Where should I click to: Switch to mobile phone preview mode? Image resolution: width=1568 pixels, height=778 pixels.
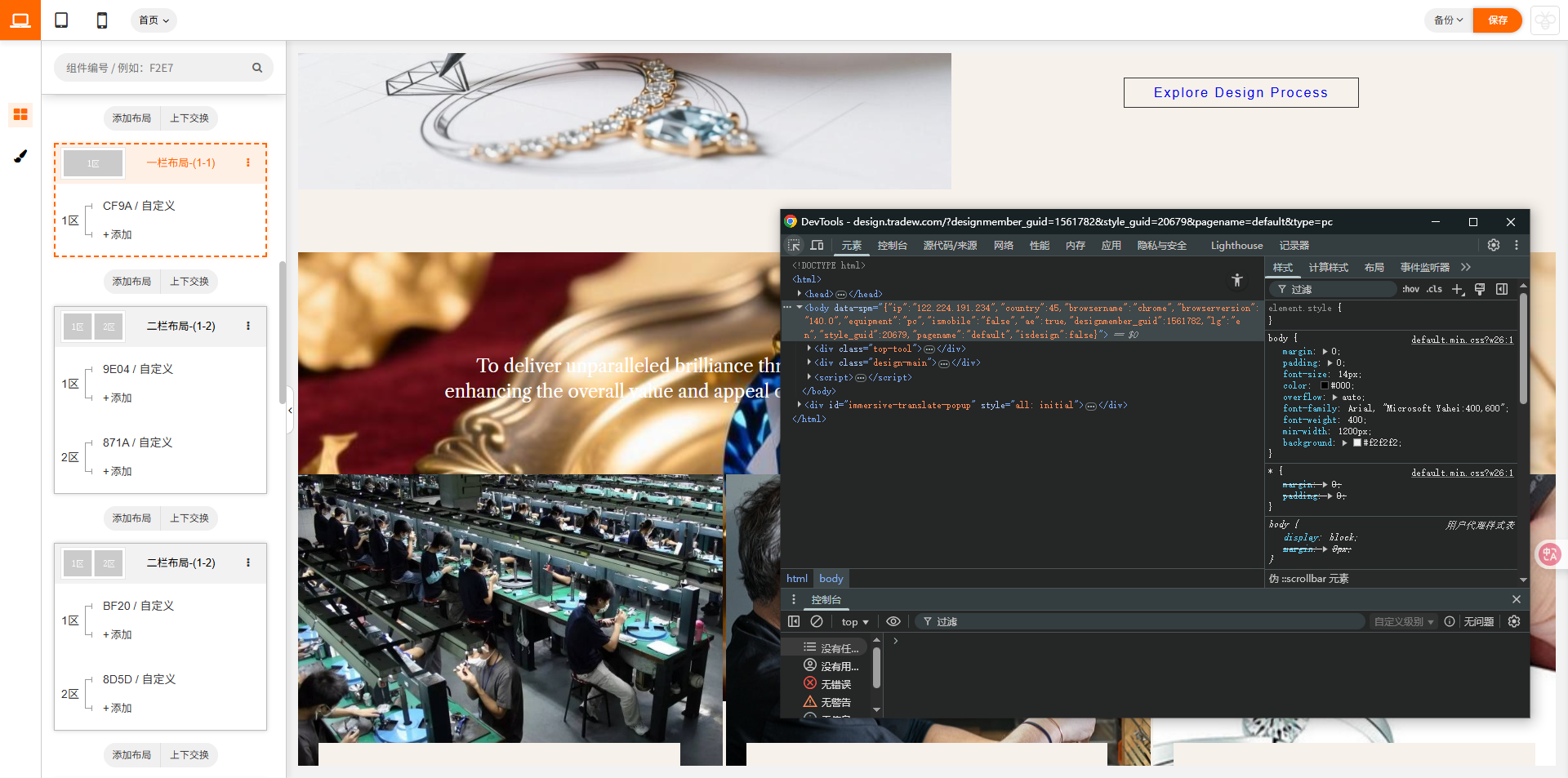[102, 20]
